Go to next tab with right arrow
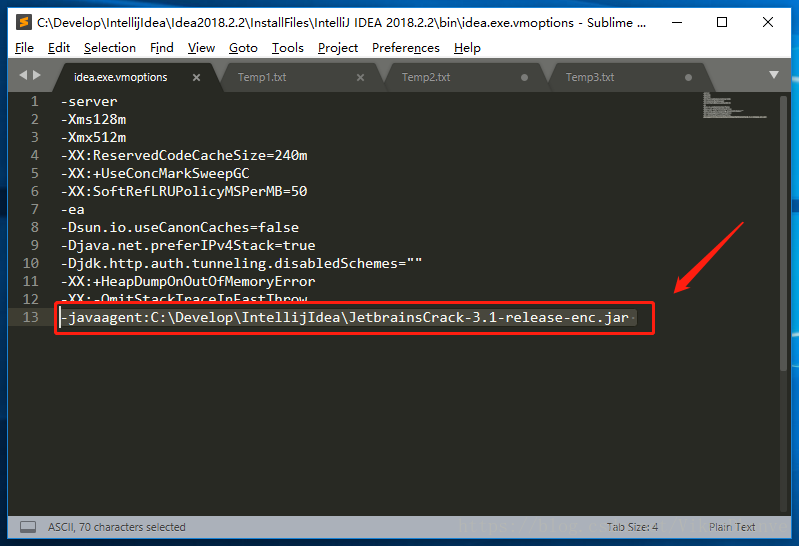The image size is (799, 546). pos(37,75)
